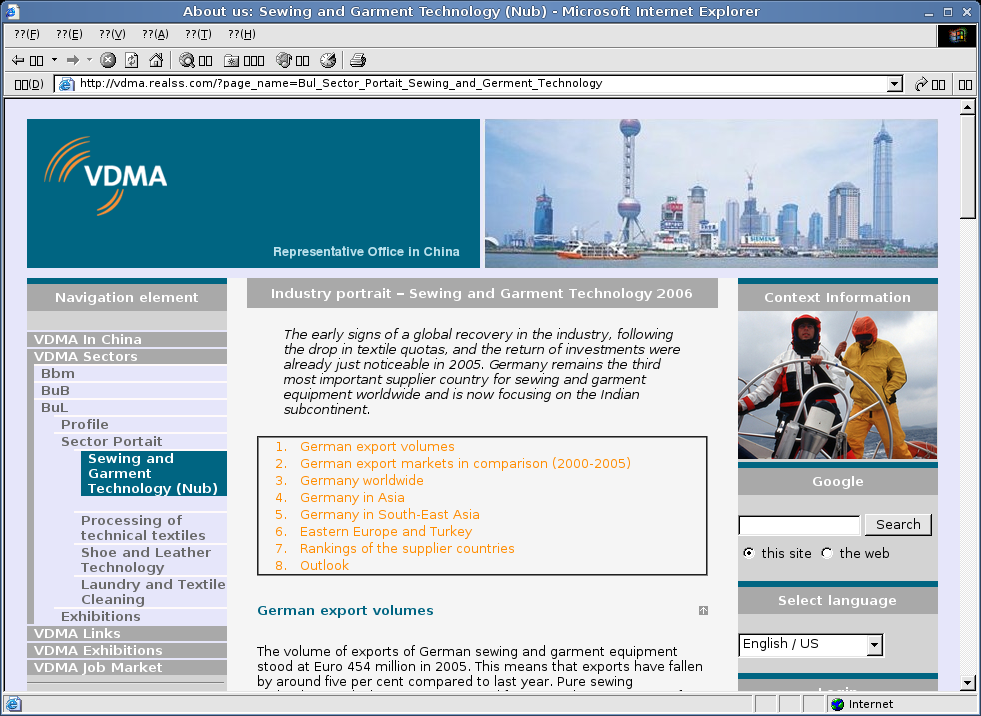This screenshot has width=981, height=716.
Task: Open Search via magnifier toolbar icon
Action: 187,60
